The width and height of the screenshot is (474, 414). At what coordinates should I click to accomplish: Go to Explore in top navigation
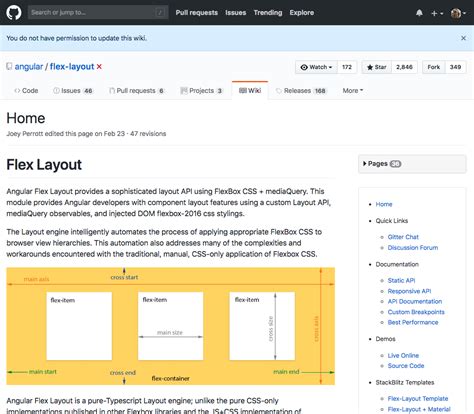pyautogui.click(x=302, y=13)
